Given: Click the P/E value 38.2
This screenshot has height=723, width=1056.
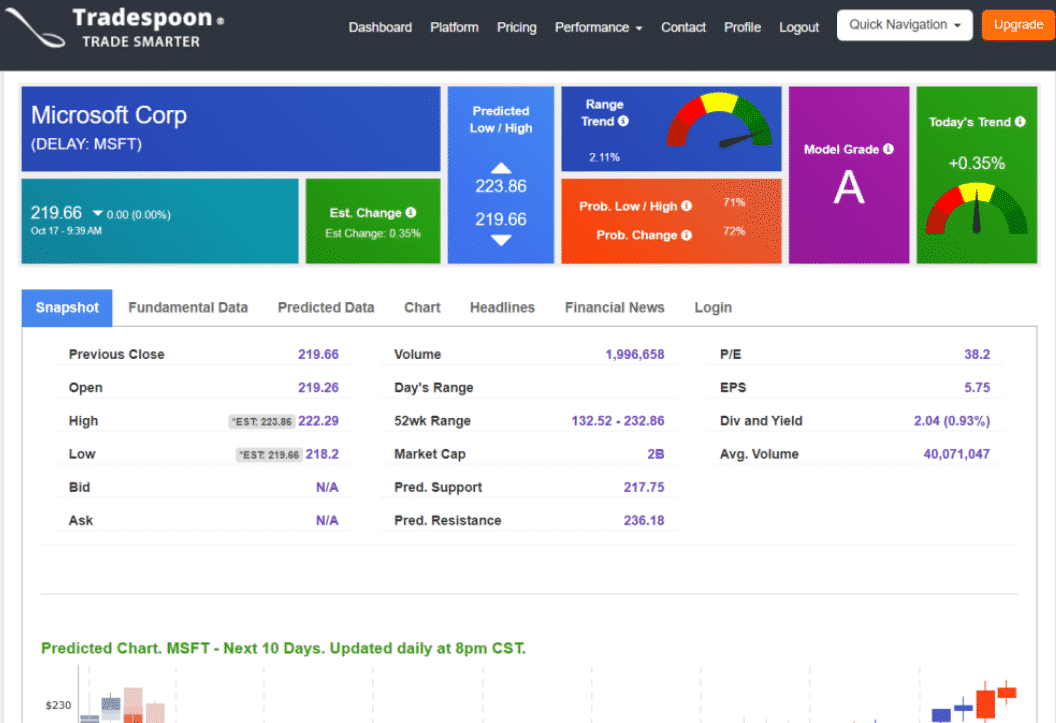Looking at the screenshot, I should [977, 354].
